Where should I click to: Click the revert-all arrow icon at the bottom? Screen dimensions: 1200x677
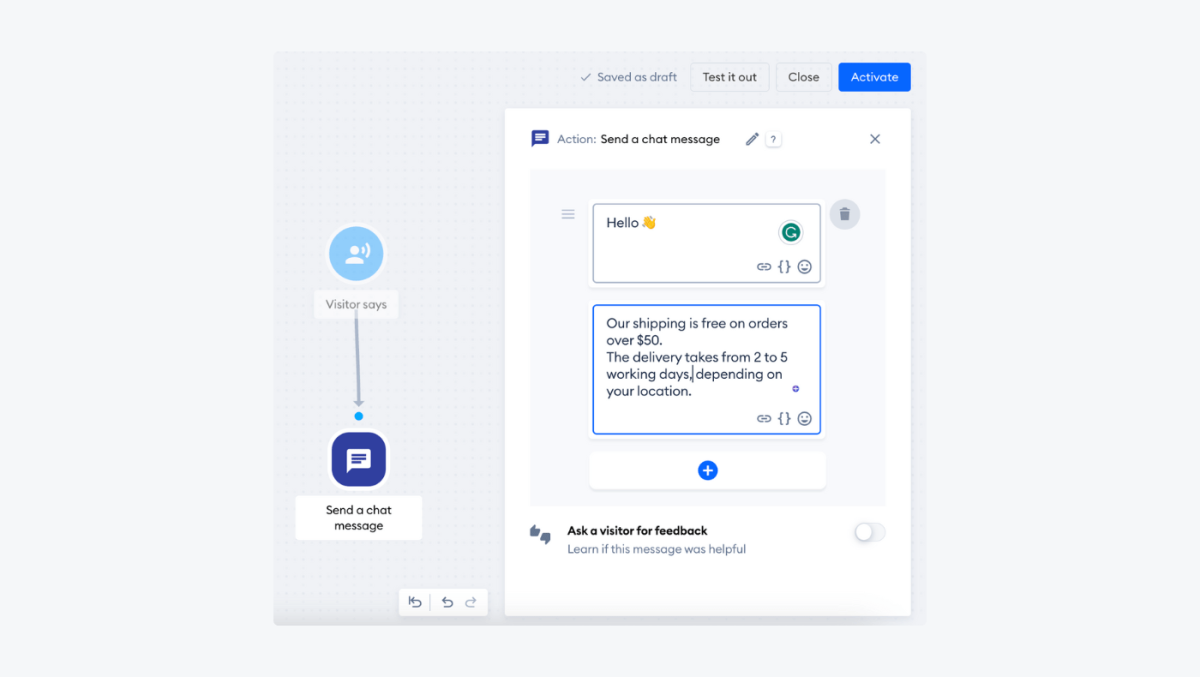415,601
